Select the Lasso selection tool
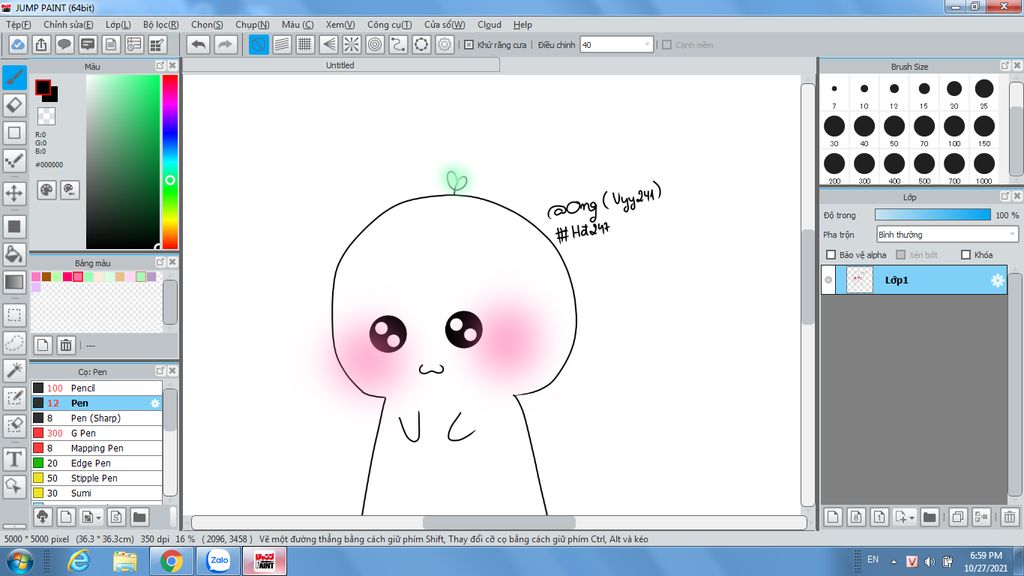The height and width of the screenshot is (576, 1024). coord(14,343)
